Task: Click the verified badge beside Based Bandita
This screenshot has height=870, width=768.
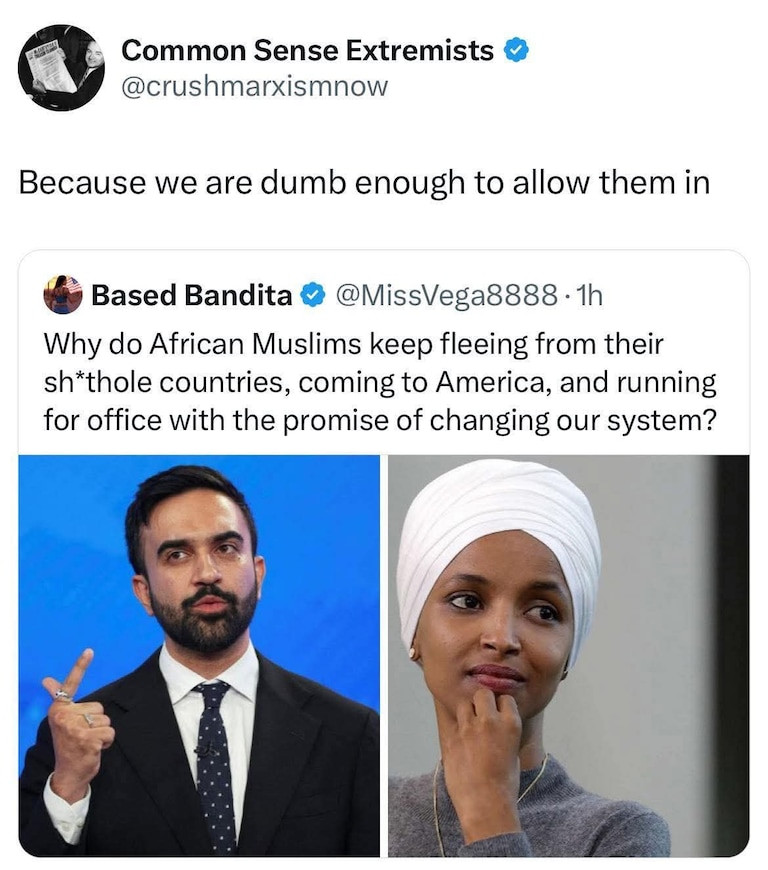Action: pyautogui.click(x=312, y=295)
